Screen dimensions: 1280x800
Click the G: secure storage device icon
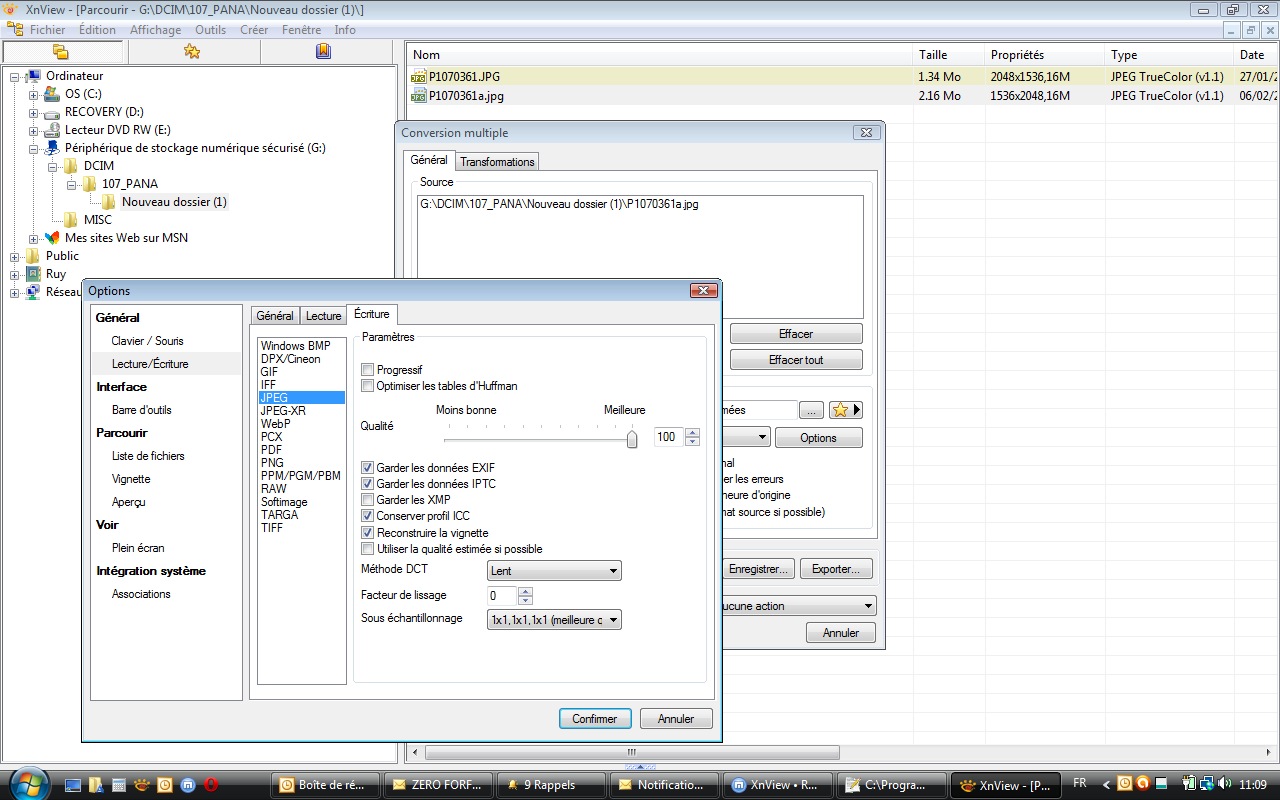tap(53, 148)
